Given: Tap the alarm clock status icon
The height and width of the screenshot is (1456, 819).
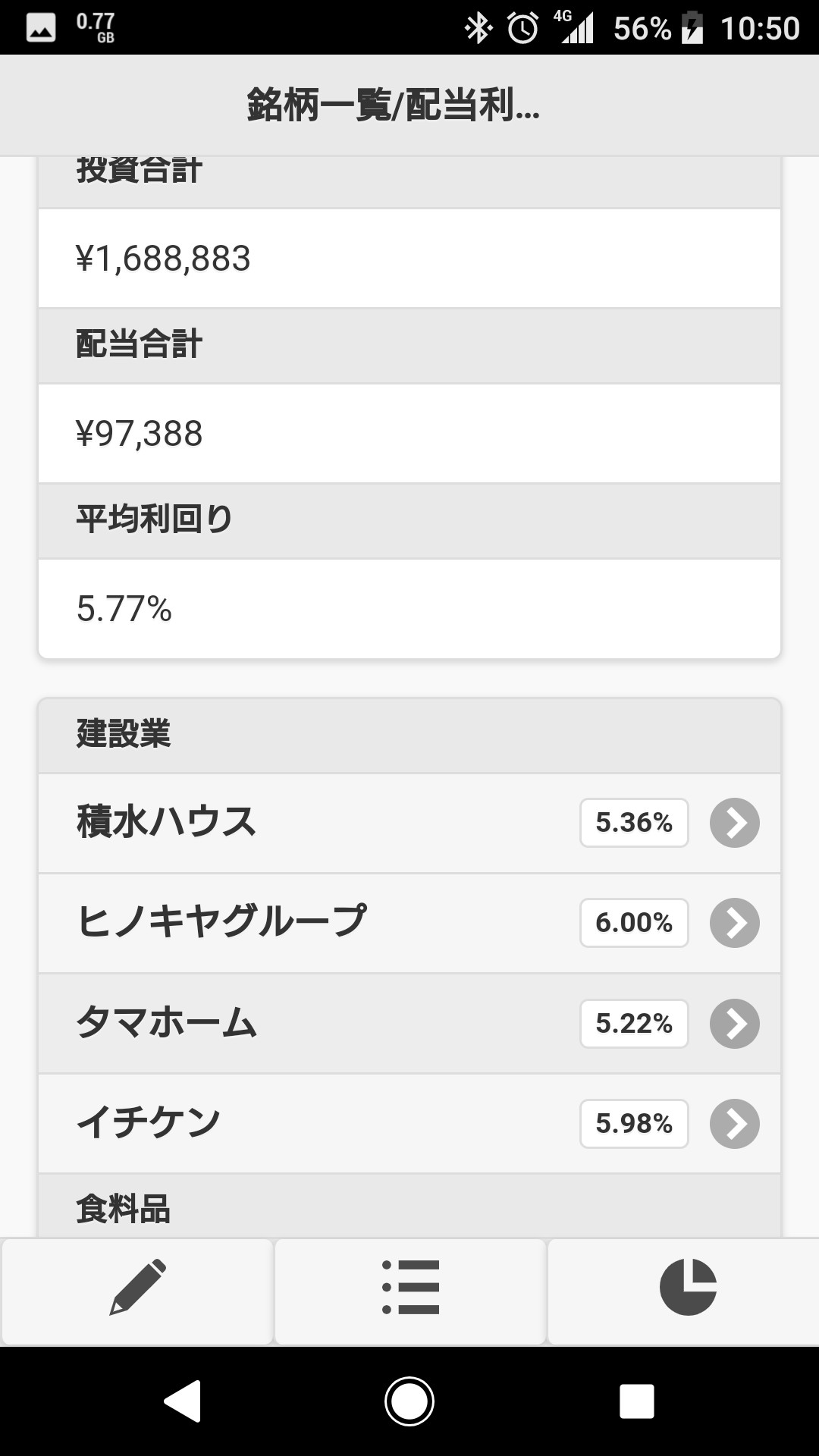Looking at the screenshot, I should 522,29.
